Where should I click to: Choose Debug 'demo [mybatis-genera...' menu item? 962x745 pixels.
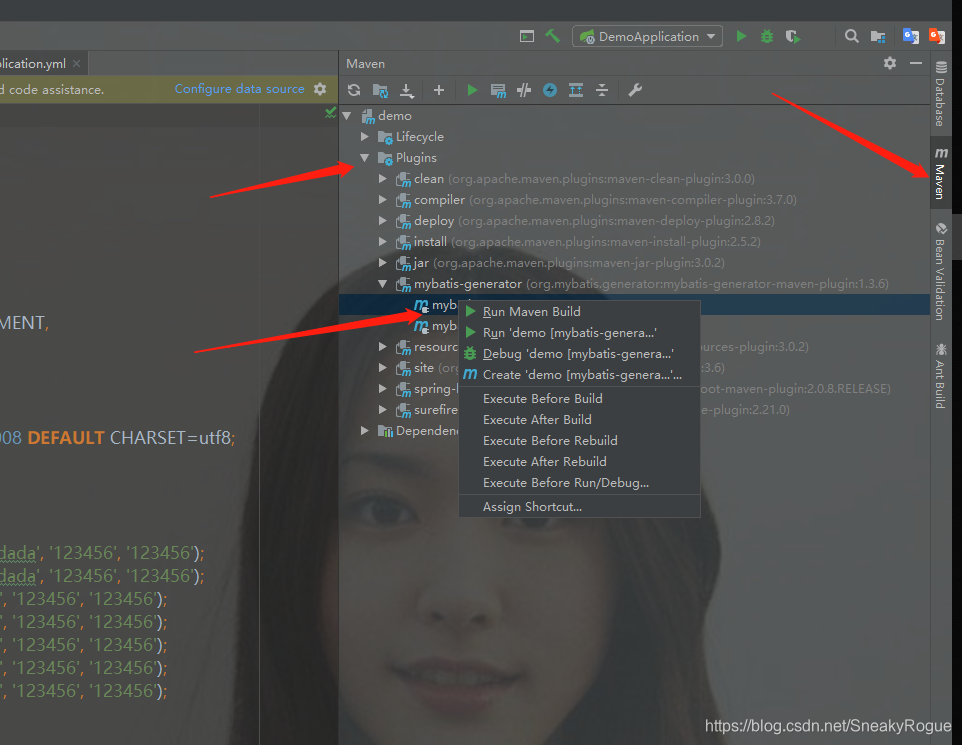pos(579,353)
